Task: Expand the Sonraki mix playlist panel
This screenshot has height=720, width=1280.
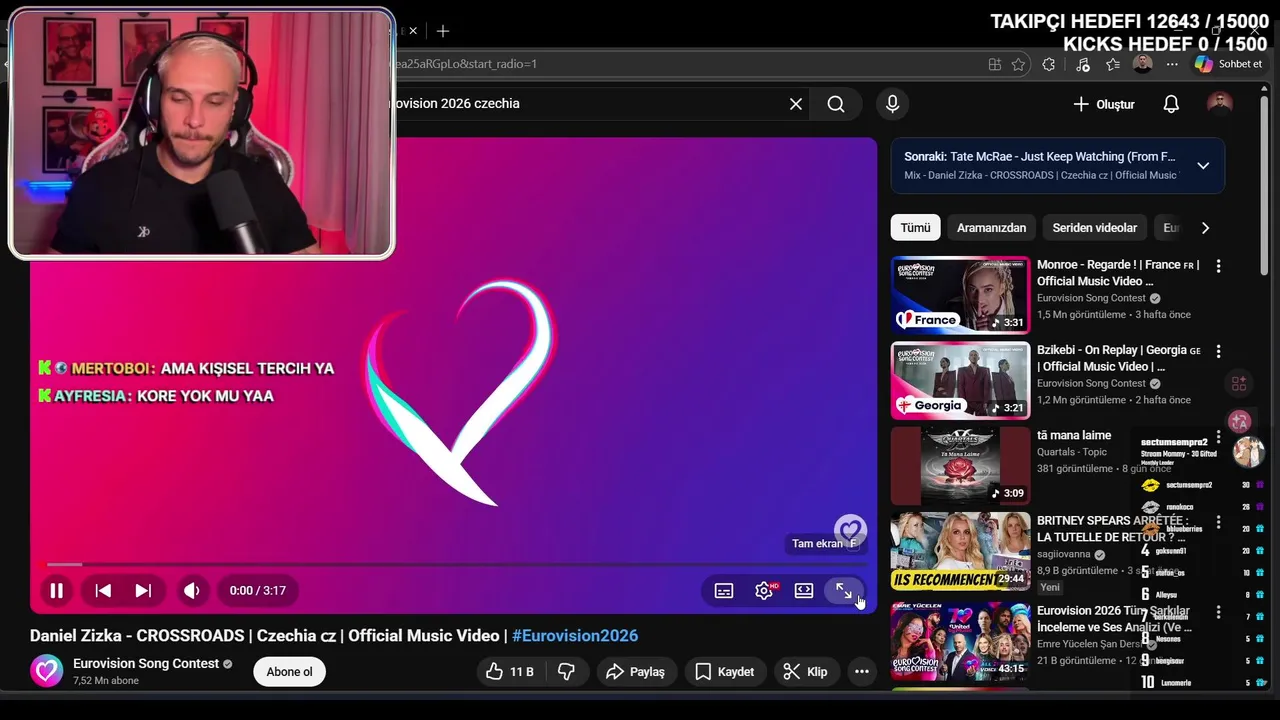Action: [x=1203, y=166]
